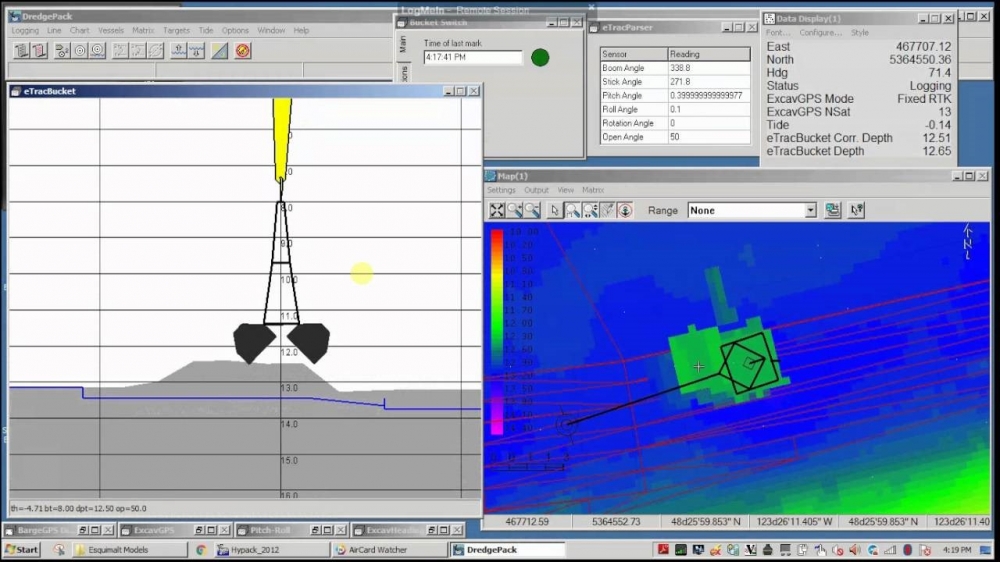This screenshot has width=1000, height=562.
Task: Open the DredgePack Matrix menu
Action: tap(143, 30)
